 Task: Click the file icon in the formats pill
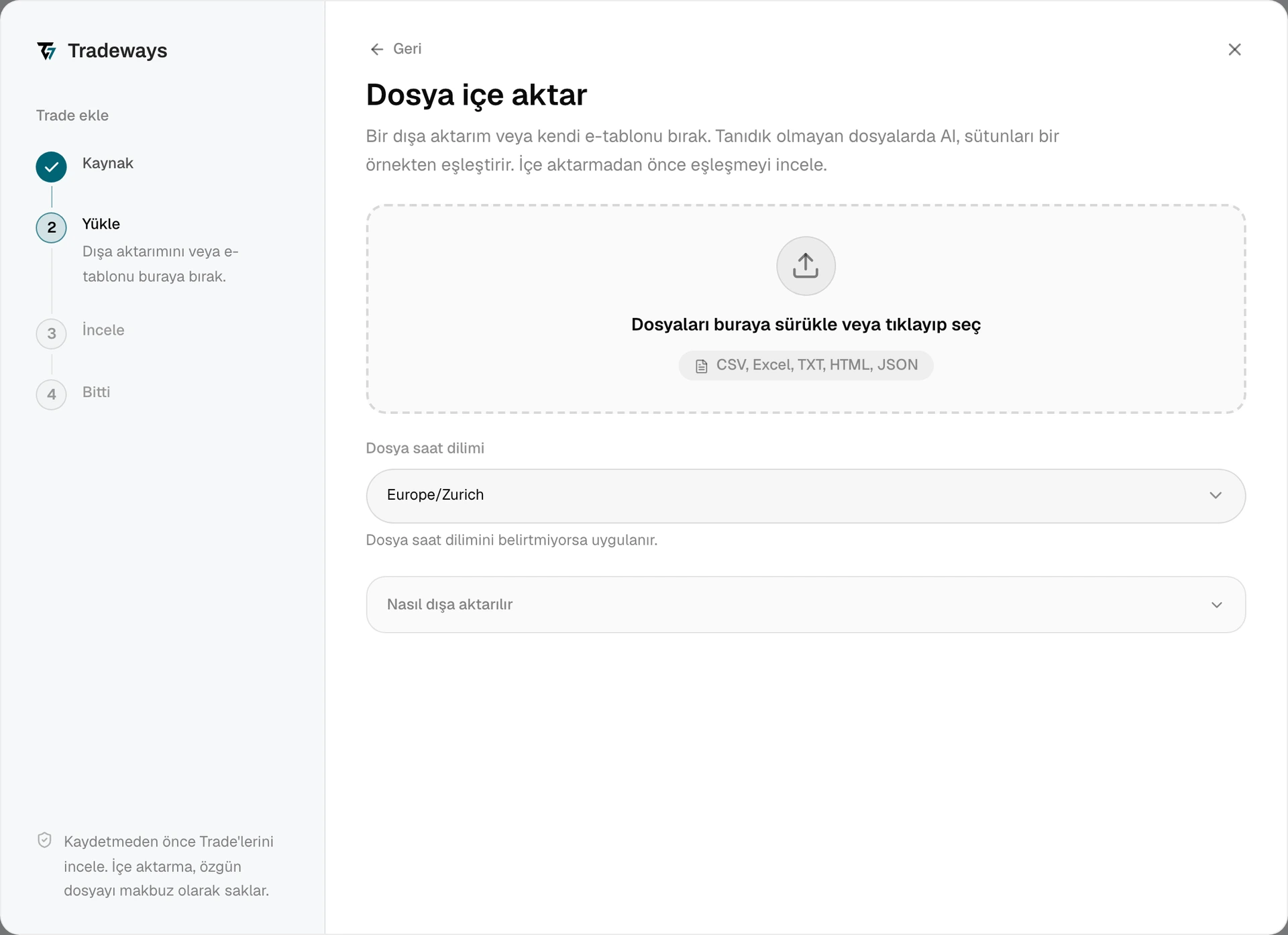click(701, 366)
